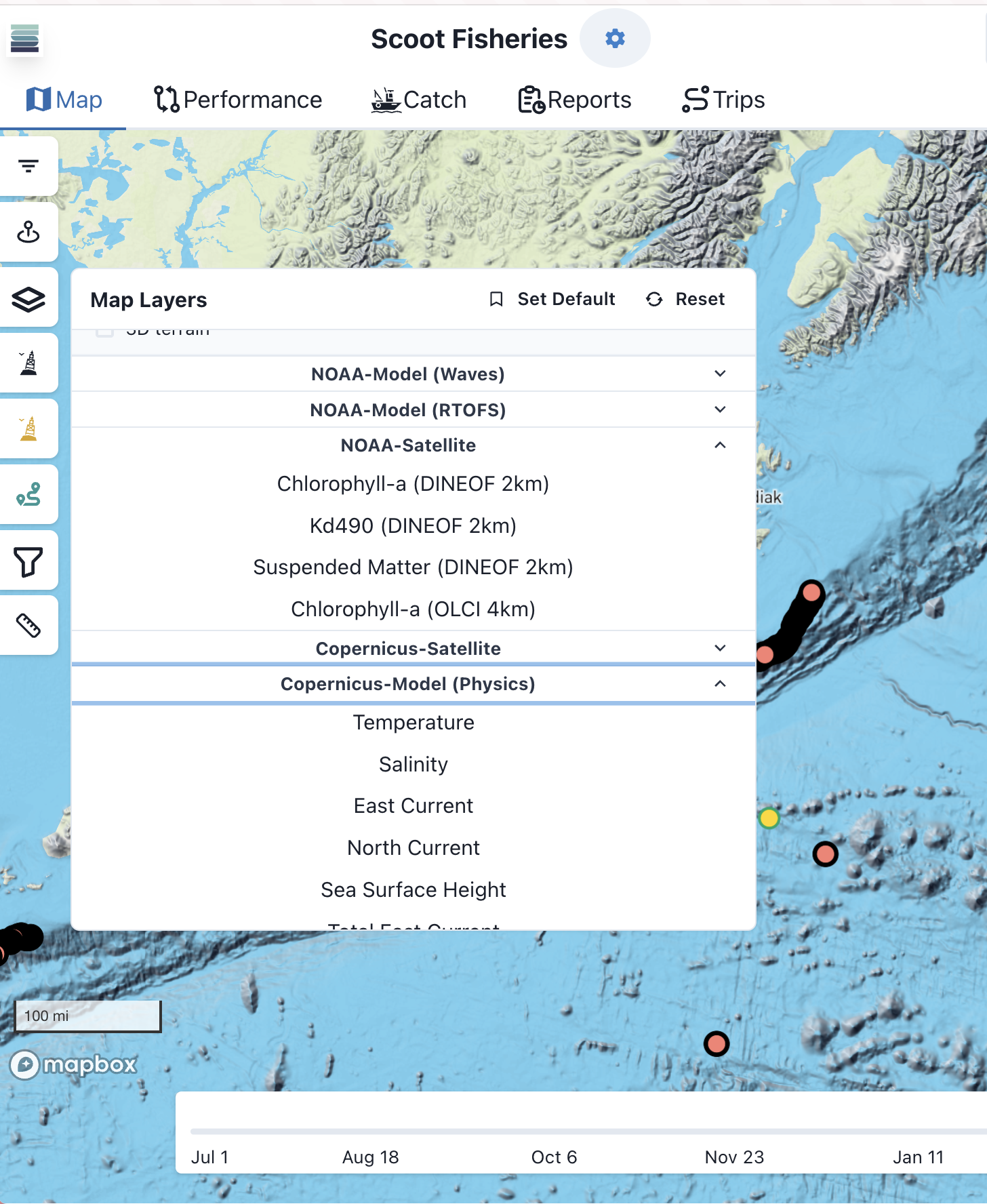Select the ruler measure tool
The width and height of the screenshot is (987, 1204).
pos(28,626)
